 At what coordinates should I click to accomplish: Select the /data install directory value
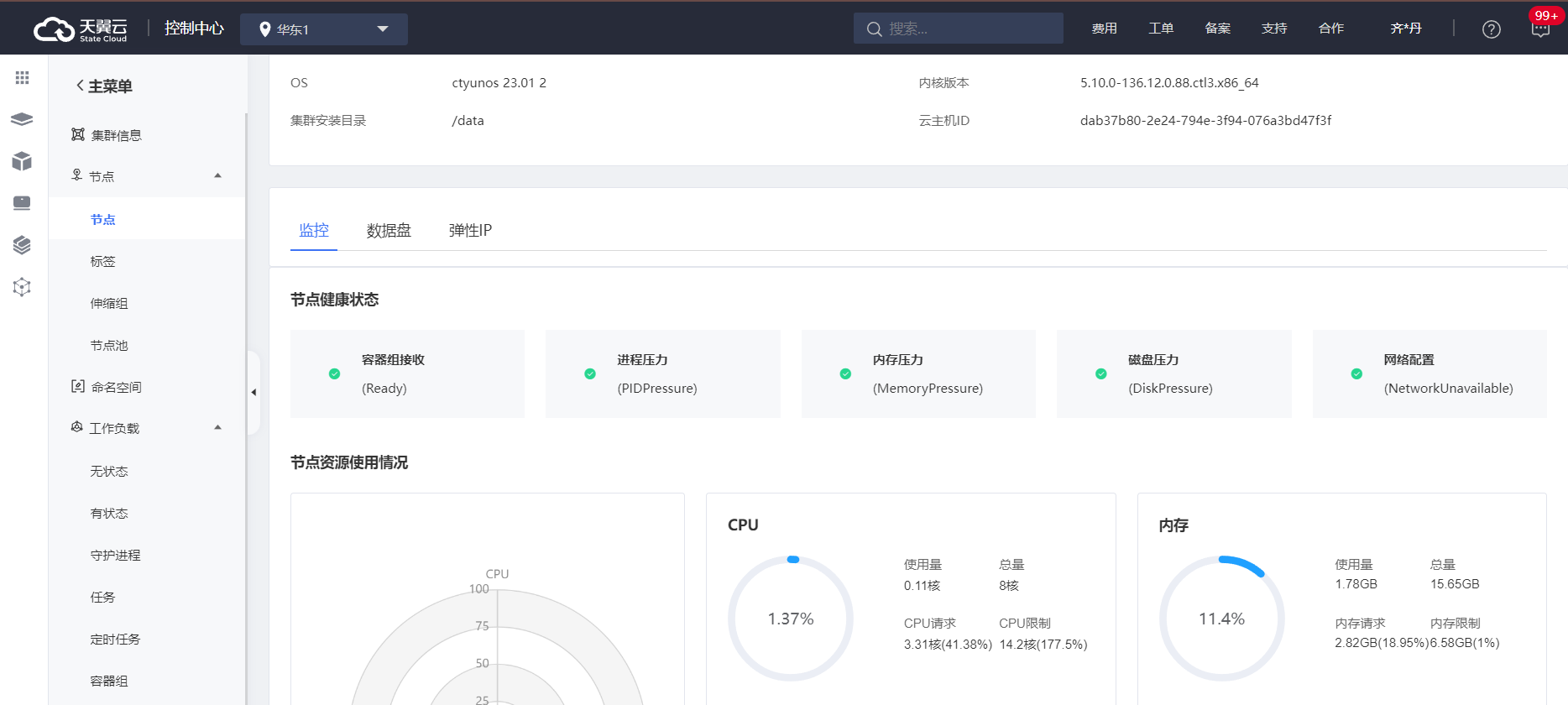click(468, 120)
